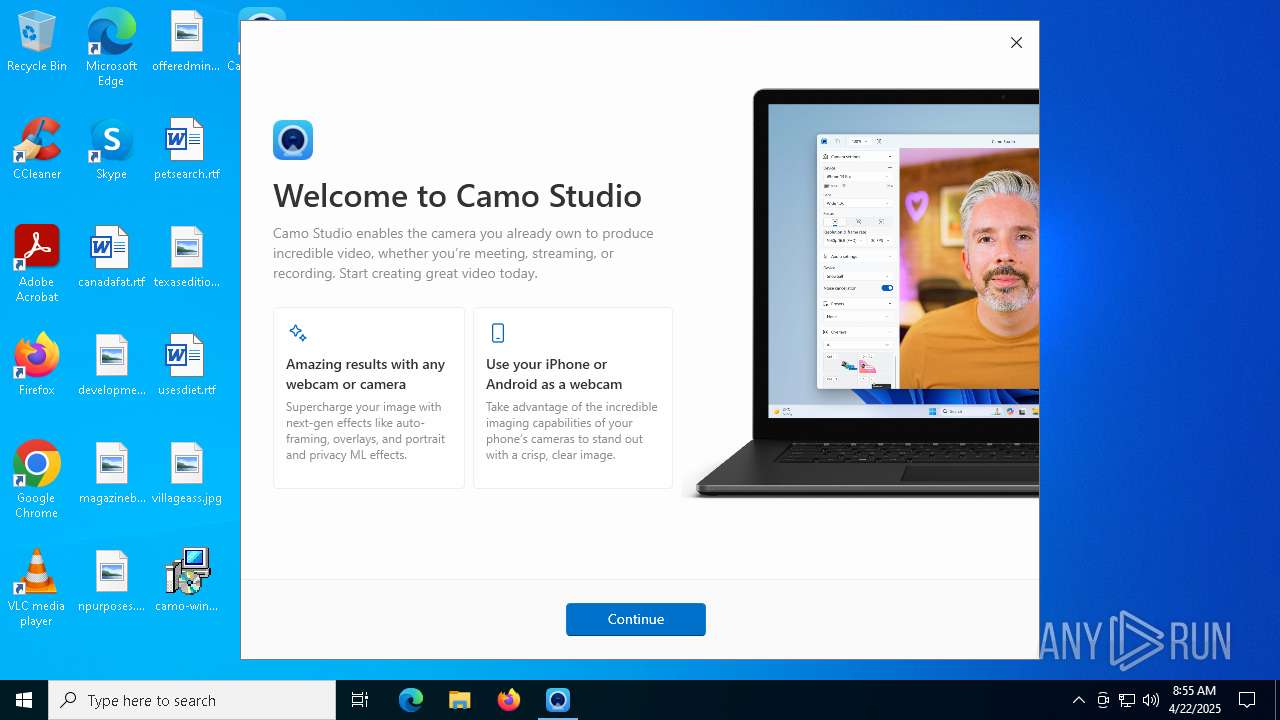
Task: Select the magazineb image file on desktop
Action: pyautogui.click(x=111, y=474)
